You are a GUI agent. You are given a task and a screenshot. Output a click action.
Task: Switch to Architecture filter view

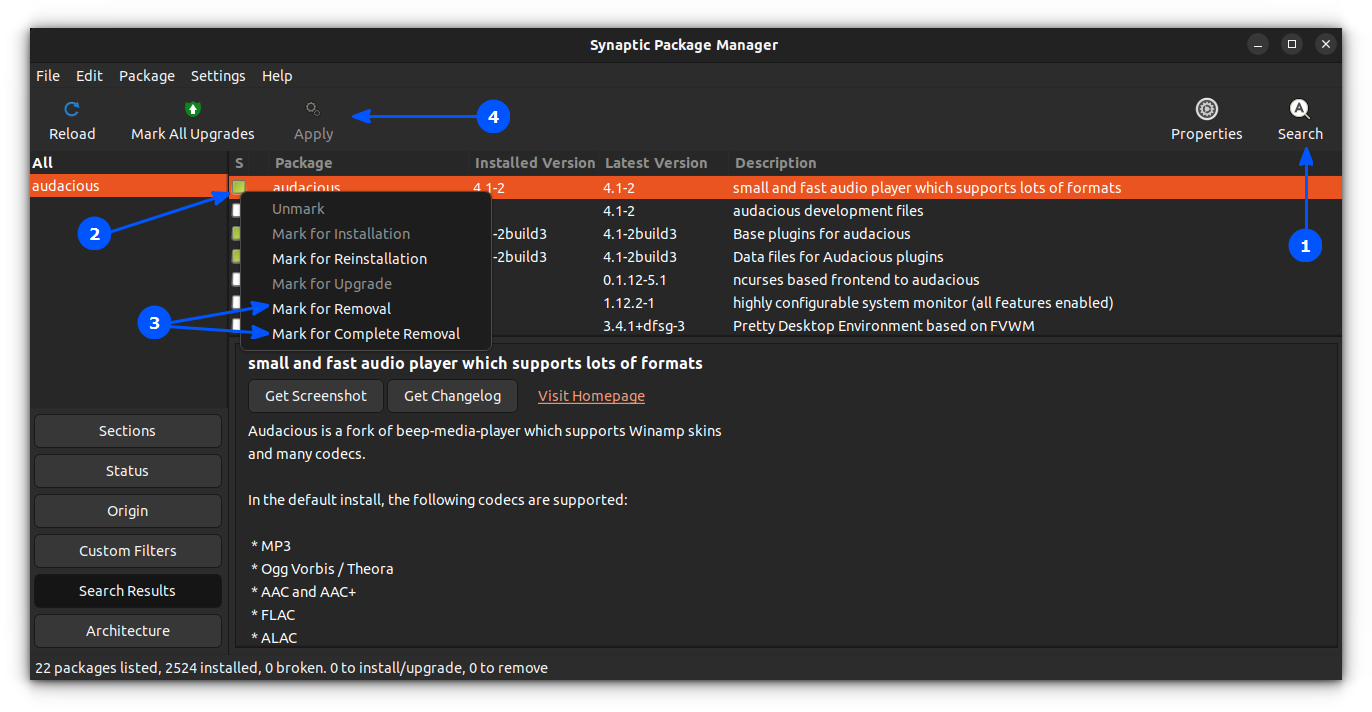(x=127, y=631)
